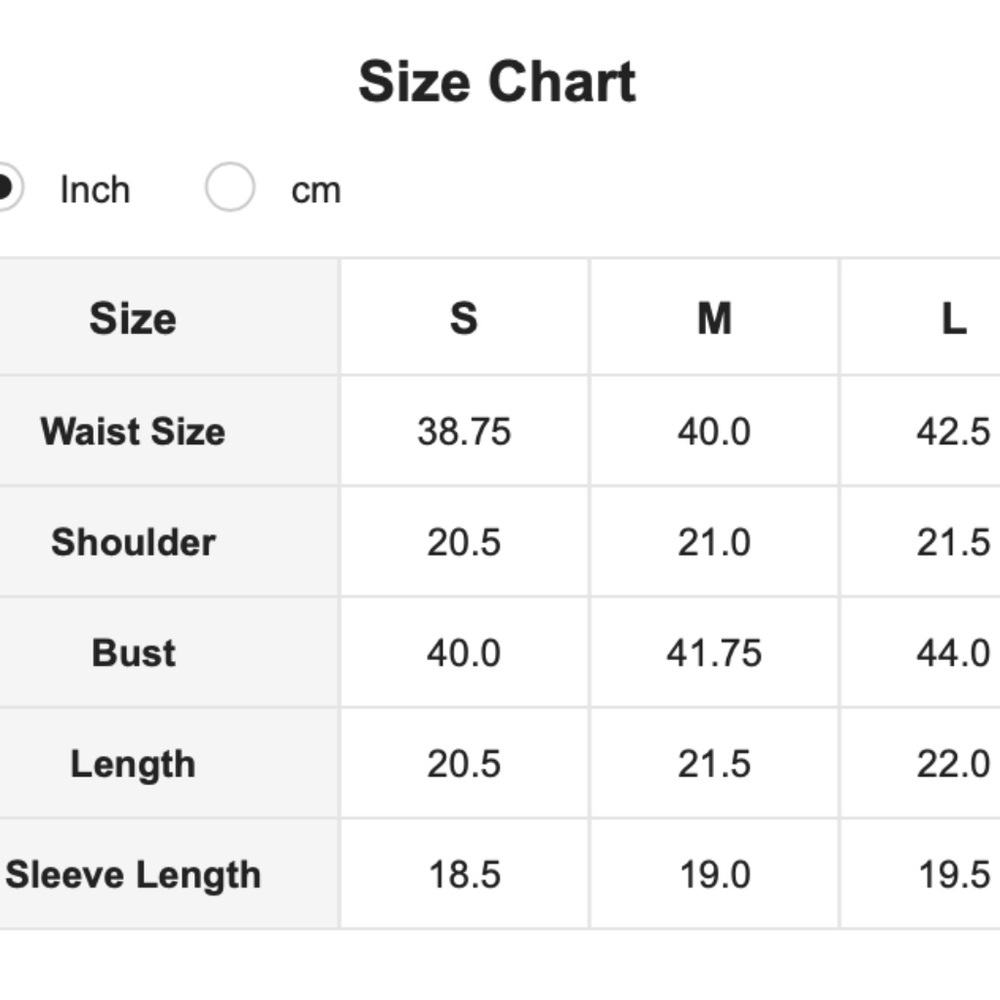Select the Inch unit radio button

(x=4, y=188)
